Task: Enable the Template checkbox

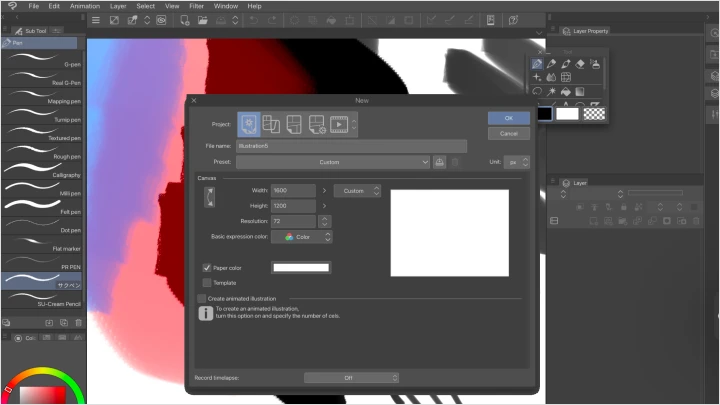Action: (207, 283)
